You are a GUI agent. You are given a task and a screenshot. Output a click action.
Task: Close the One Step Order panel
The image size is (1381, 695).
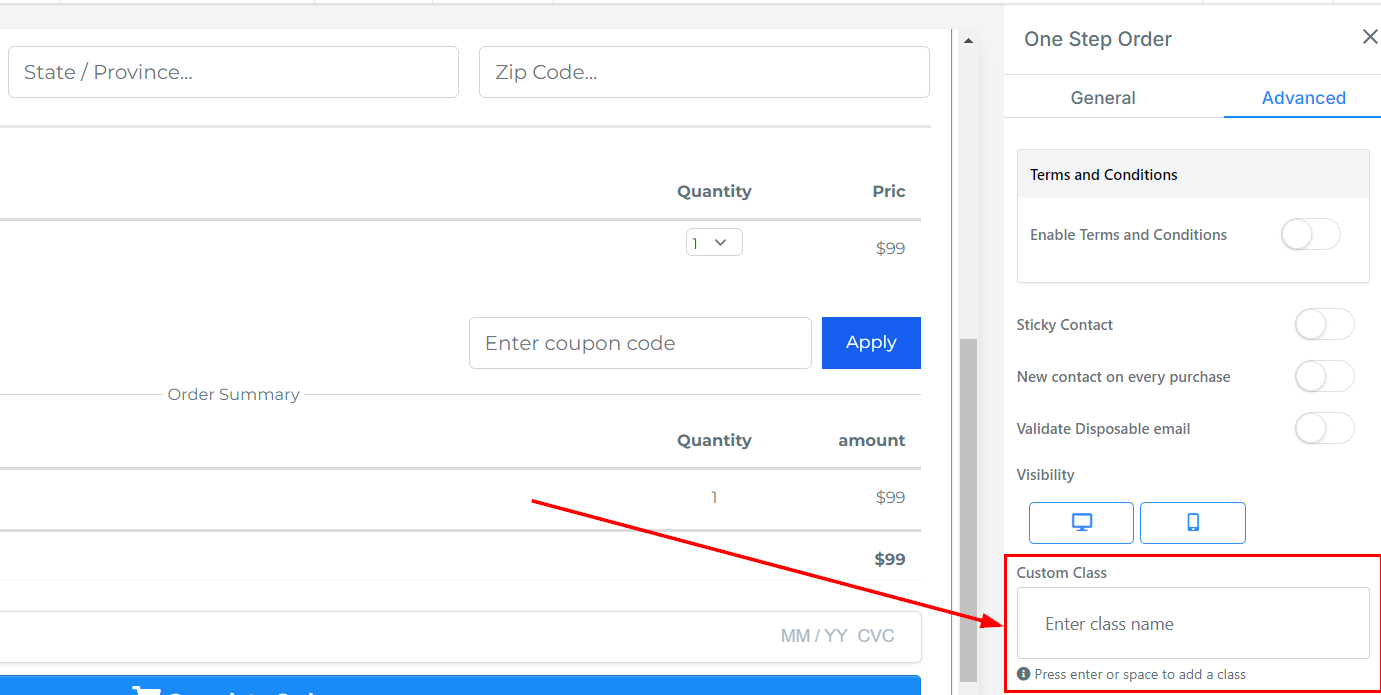pyautogui.click(x=1369, y=37)
